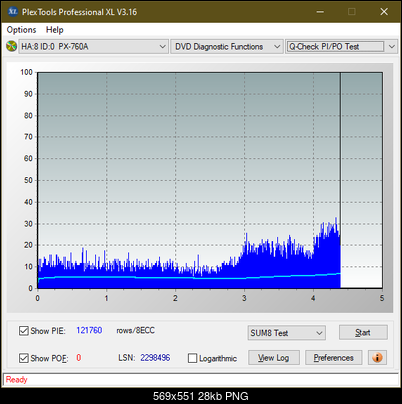Screen dimensions: 402x404
Task: Open the DVD Diagnostic Functions dropdown
Action: (227, 47)
